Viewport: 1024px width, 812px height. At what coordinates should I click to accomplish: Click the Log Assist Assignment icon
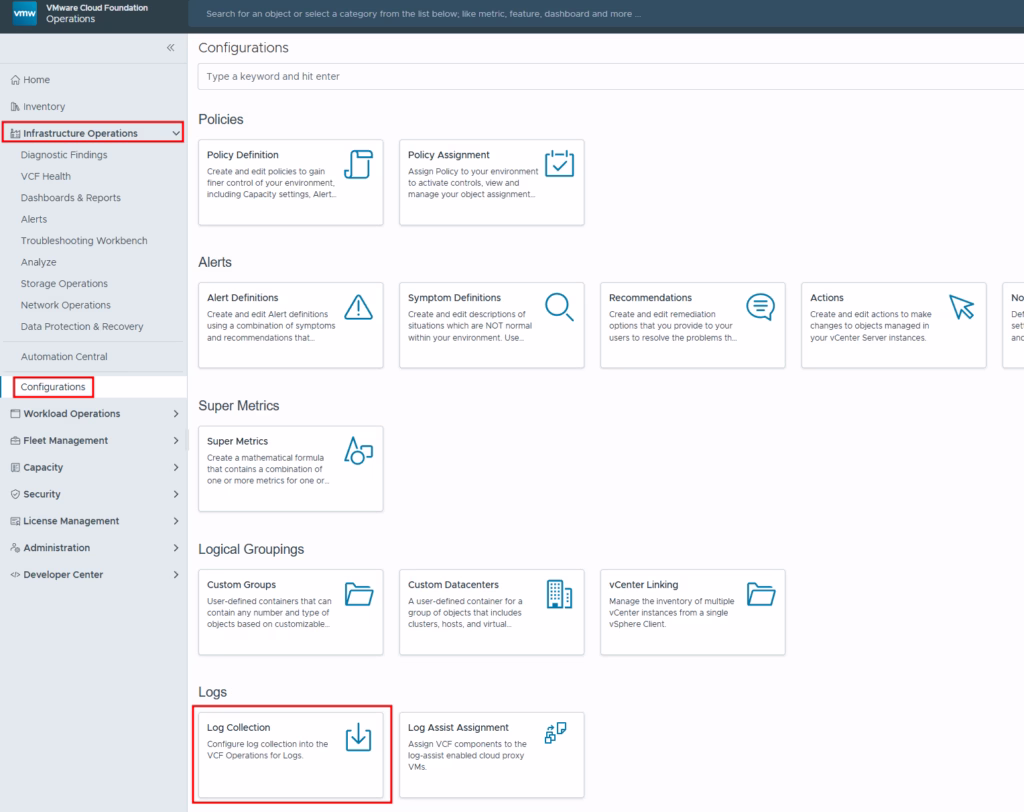point(555,734)
